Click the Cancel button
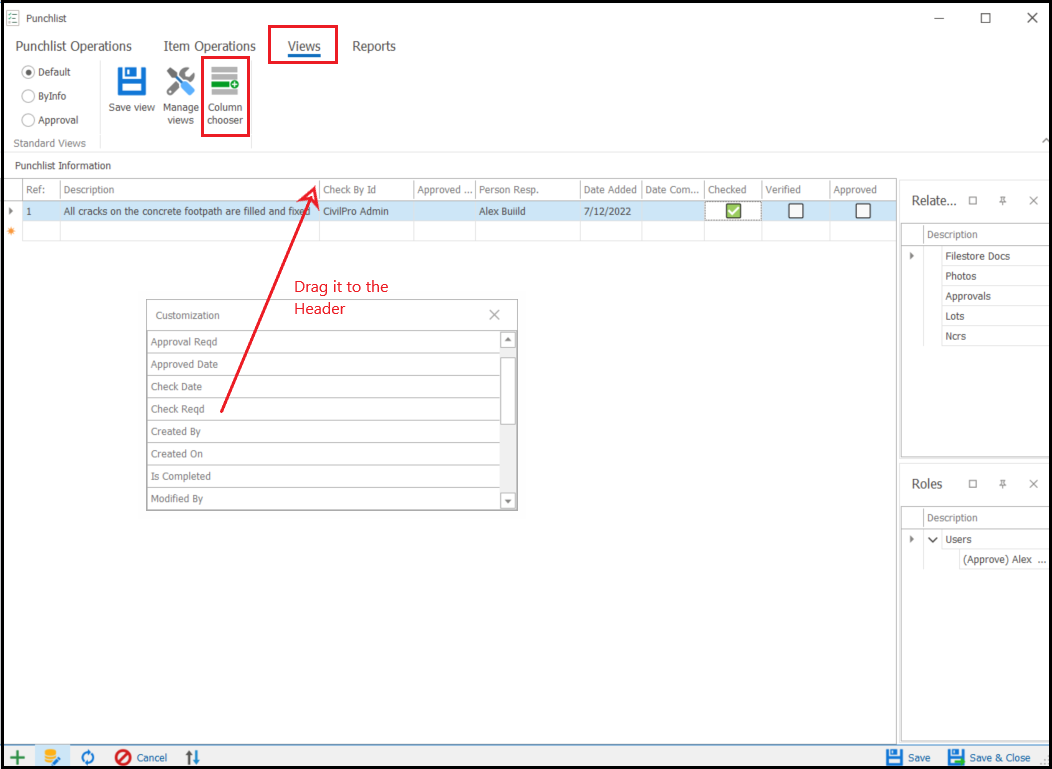The width and height of the screenshot is (1052, 769). point(141,757)
